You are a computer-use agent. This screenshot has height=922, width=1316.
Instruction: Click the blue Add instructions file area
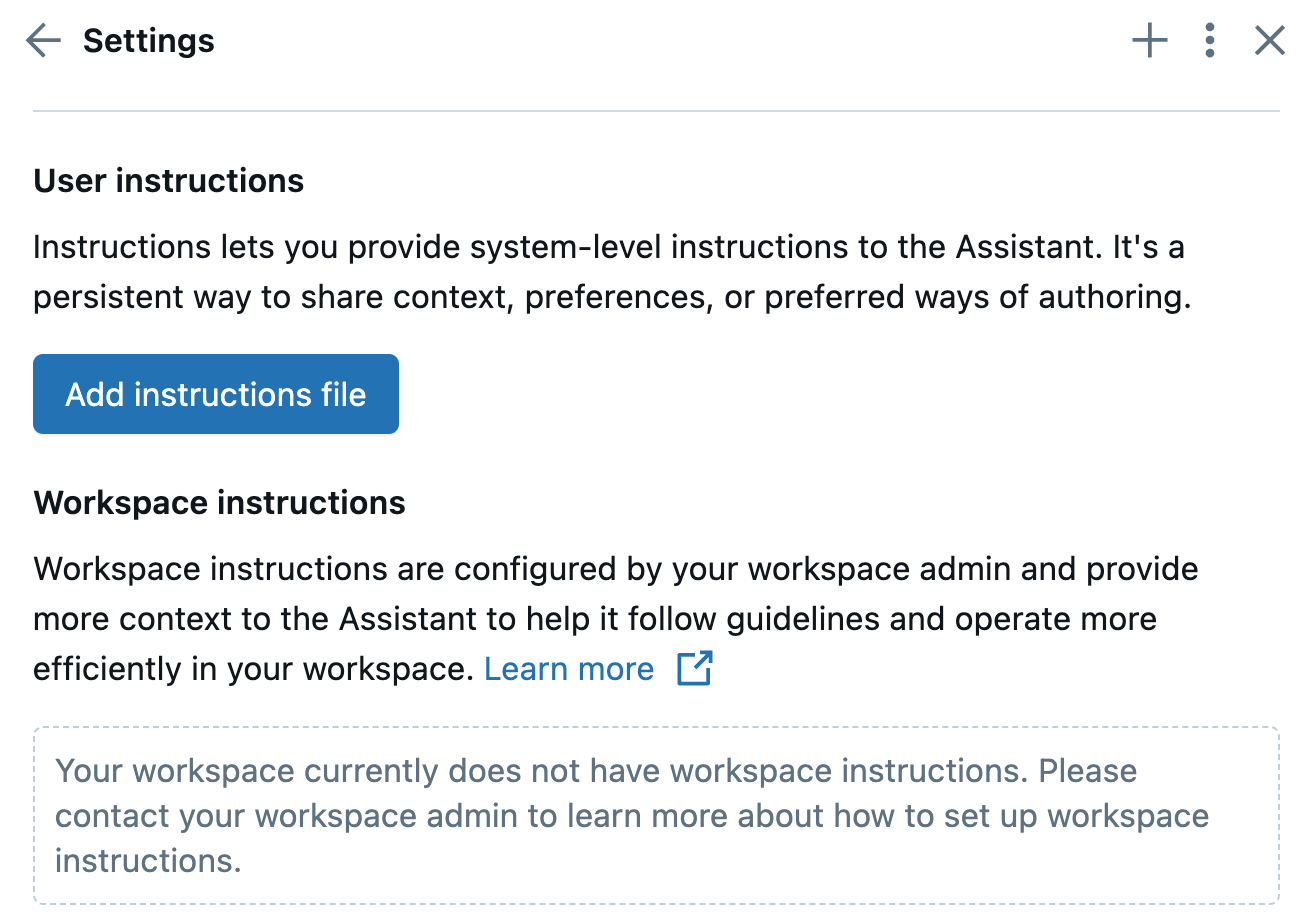pos(215,393)
